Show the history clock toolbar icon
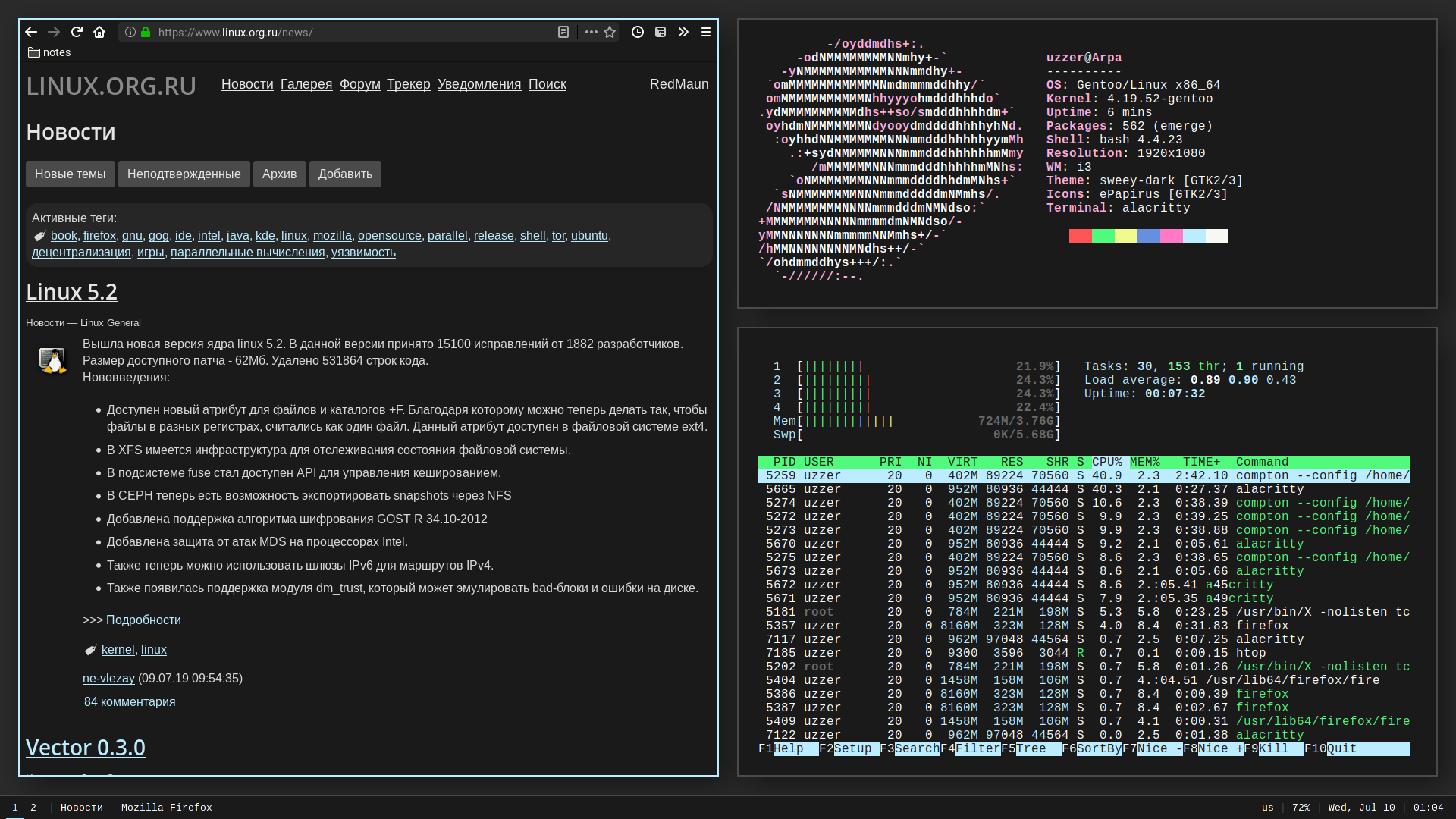The height and width of the screenshot is (819, 1456). point(638,32)
